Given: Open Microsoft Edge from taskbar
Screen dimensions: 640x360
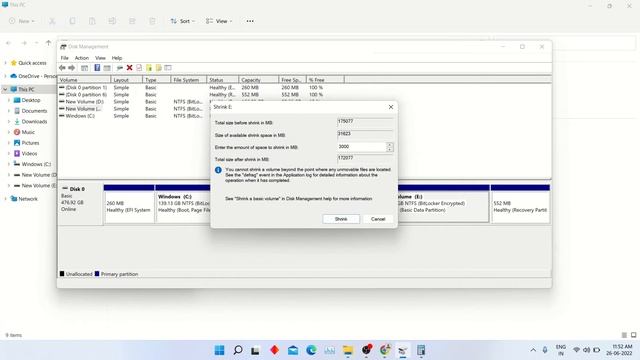Looking at the screenshot, I should click(x=311, y=350).
